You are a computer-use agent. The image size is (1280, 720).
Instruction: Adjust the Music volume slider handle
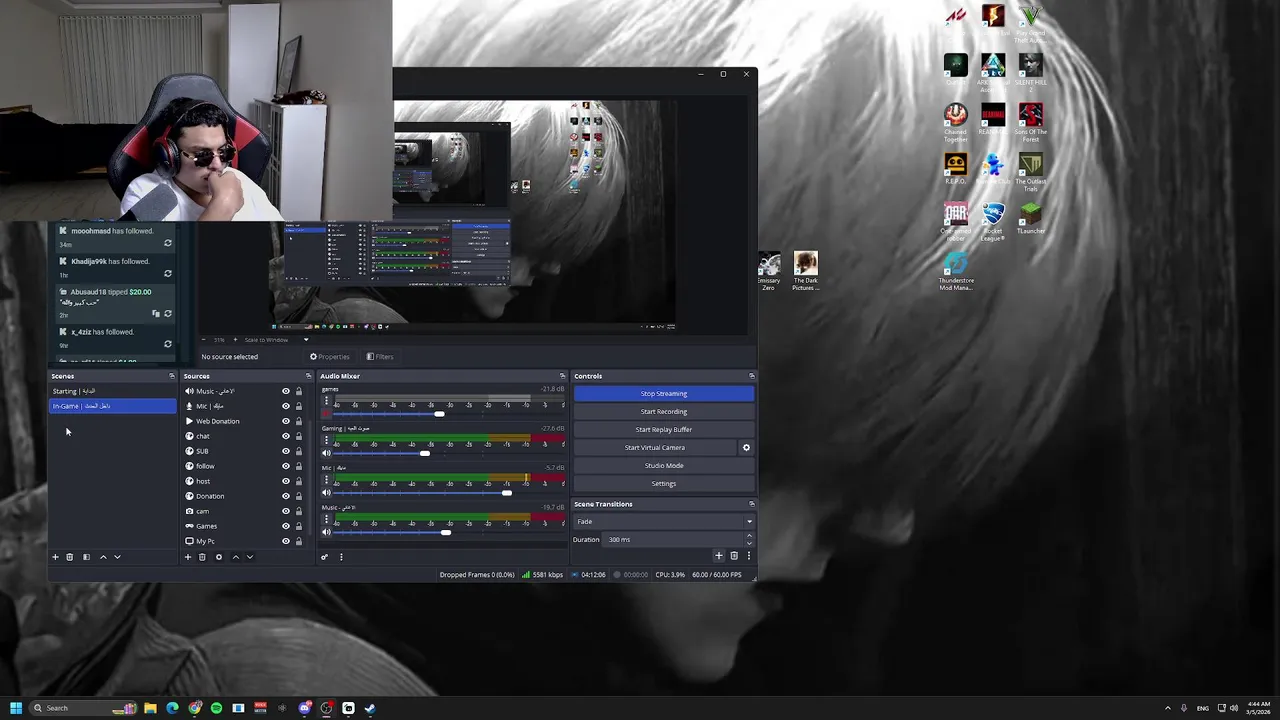446,532
